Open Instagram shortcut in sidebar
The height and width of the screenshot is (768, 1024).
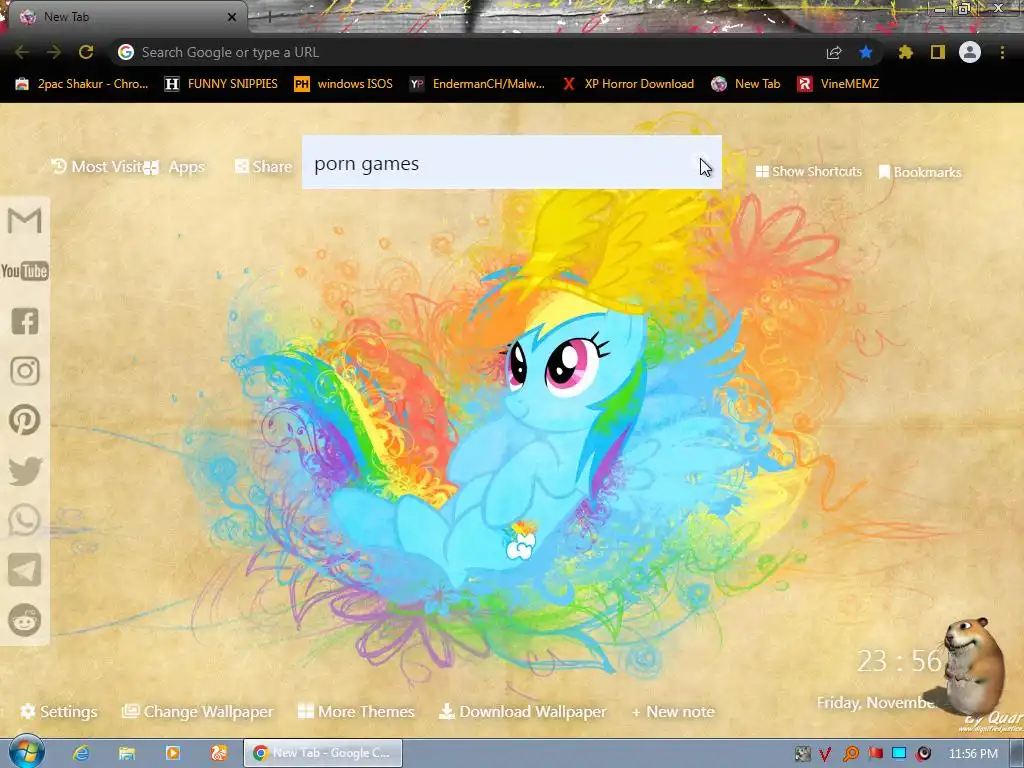(x=25, y=371)
